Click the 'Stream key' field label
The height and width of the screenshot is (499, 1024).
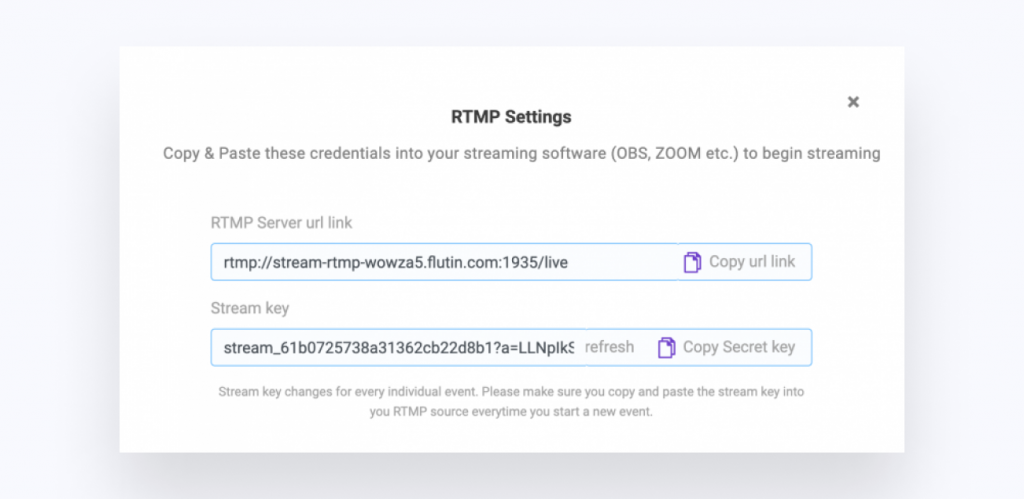pyautogui.click(x=249, y=308)
